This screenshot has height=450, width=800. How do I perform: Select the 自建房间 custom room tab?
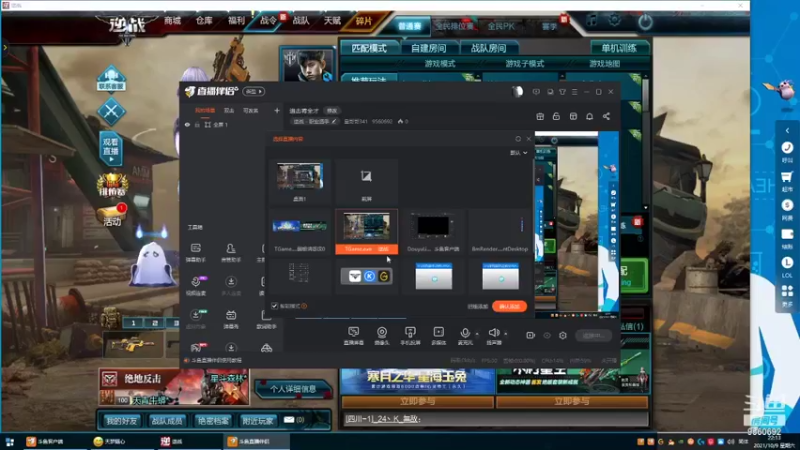click(x=429, y=48)
